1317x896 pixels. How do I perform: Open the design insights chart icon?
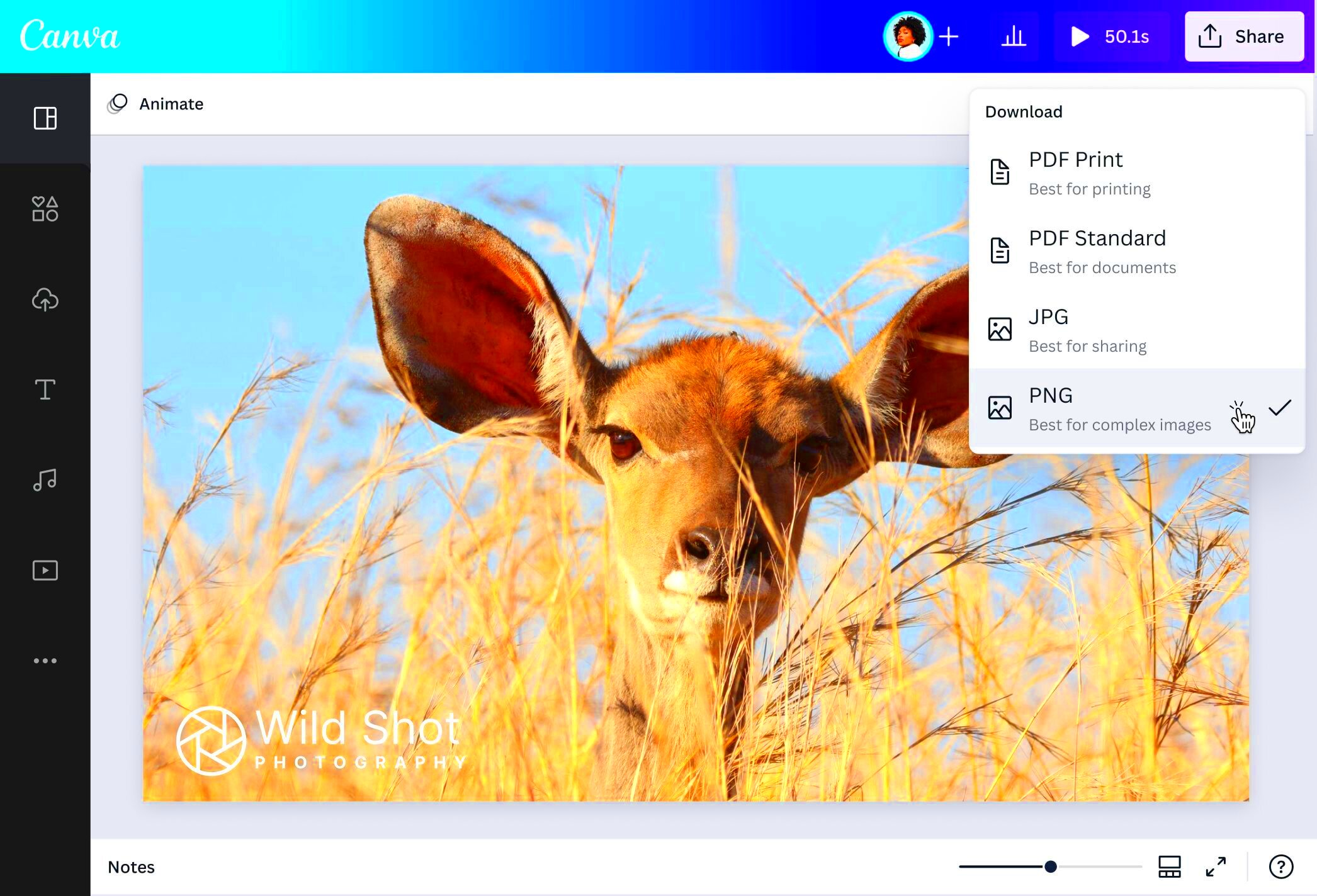coord(1015,36)
